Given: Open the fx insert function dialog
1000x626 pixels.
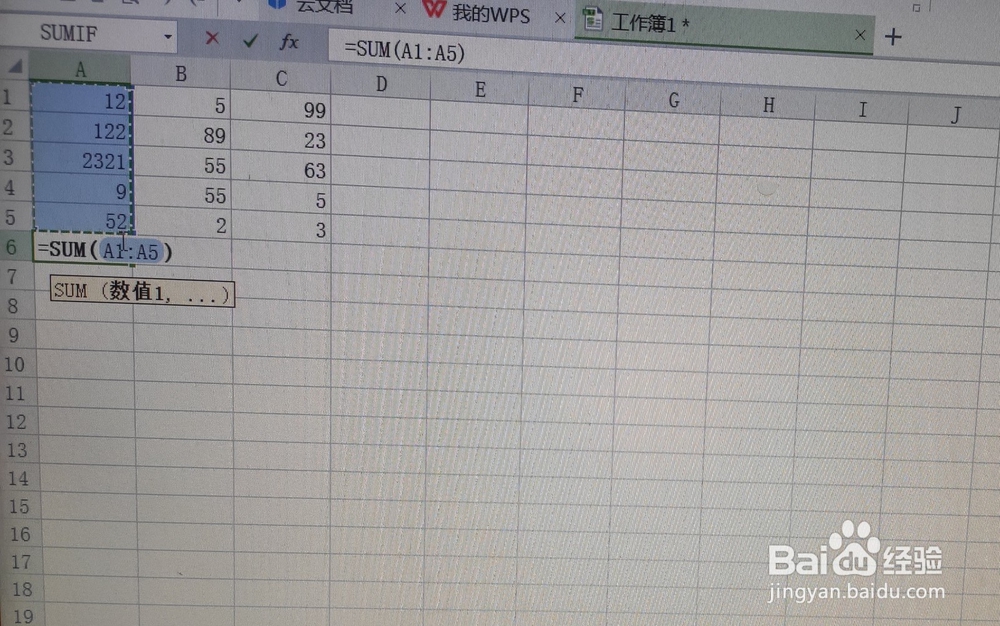Looking at the screenshot, I should 289,42.
